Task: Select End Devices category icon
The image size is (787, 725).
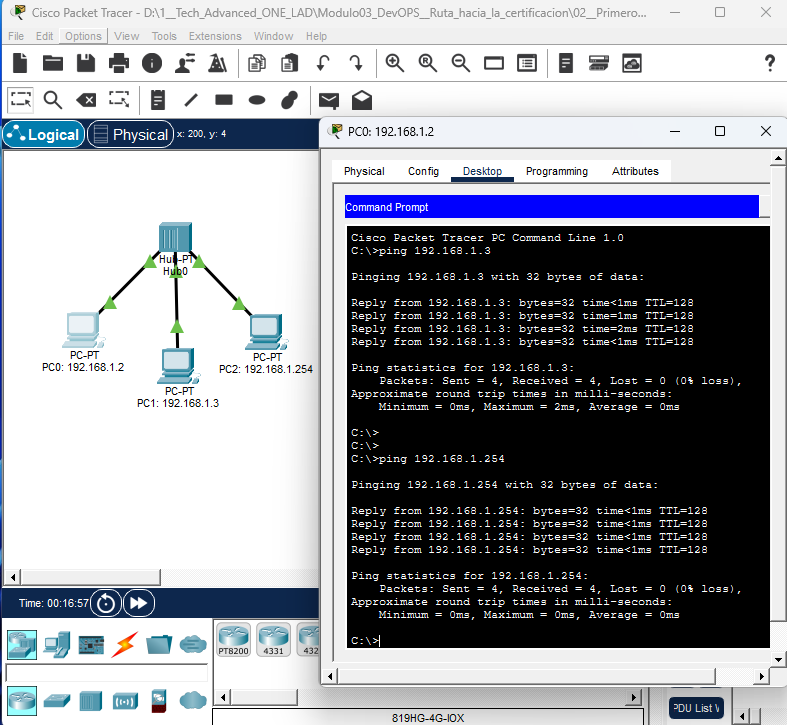Action: point(57,645)
